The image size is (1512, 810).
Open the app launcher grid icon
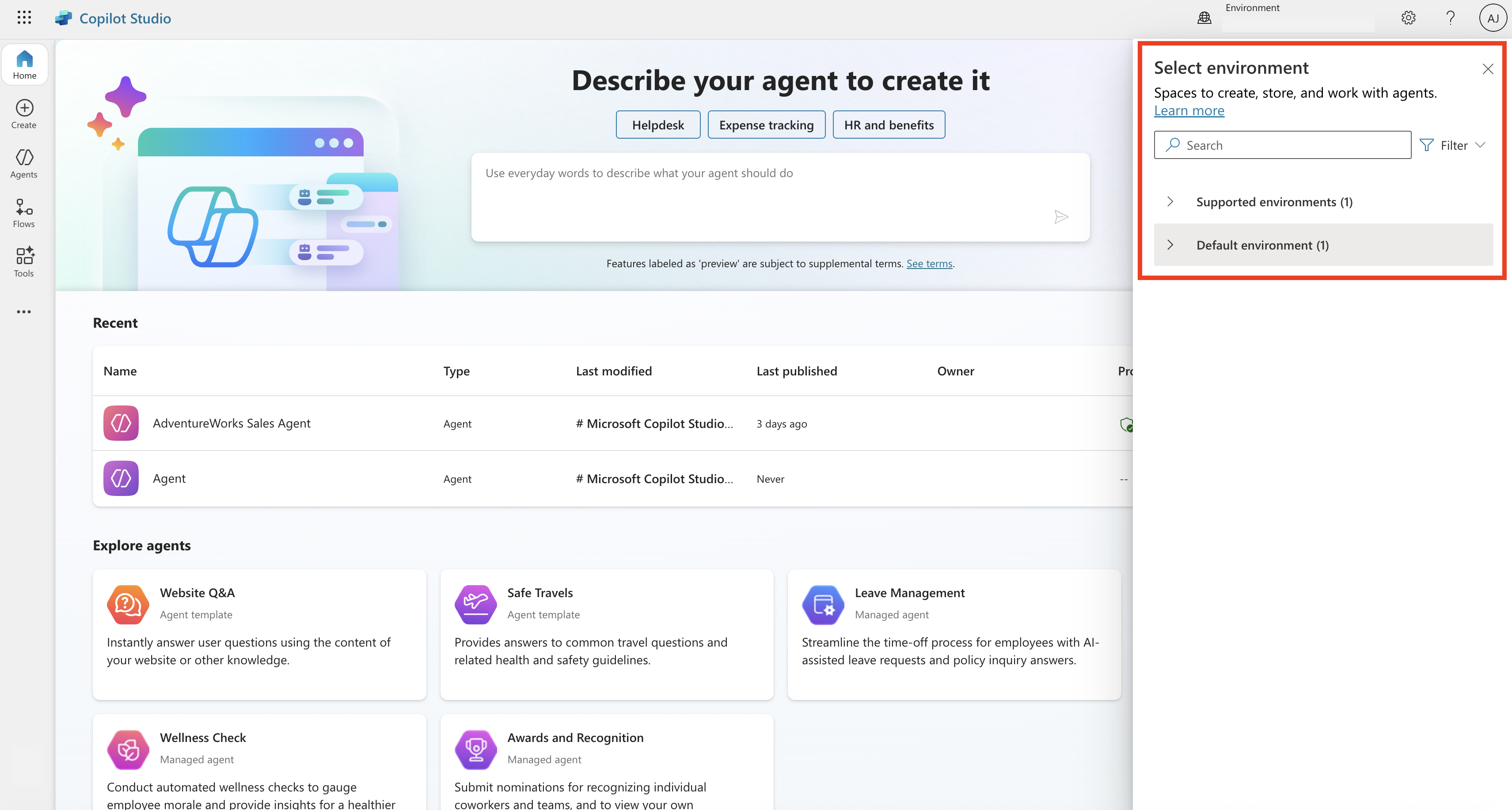coord(24,18)
